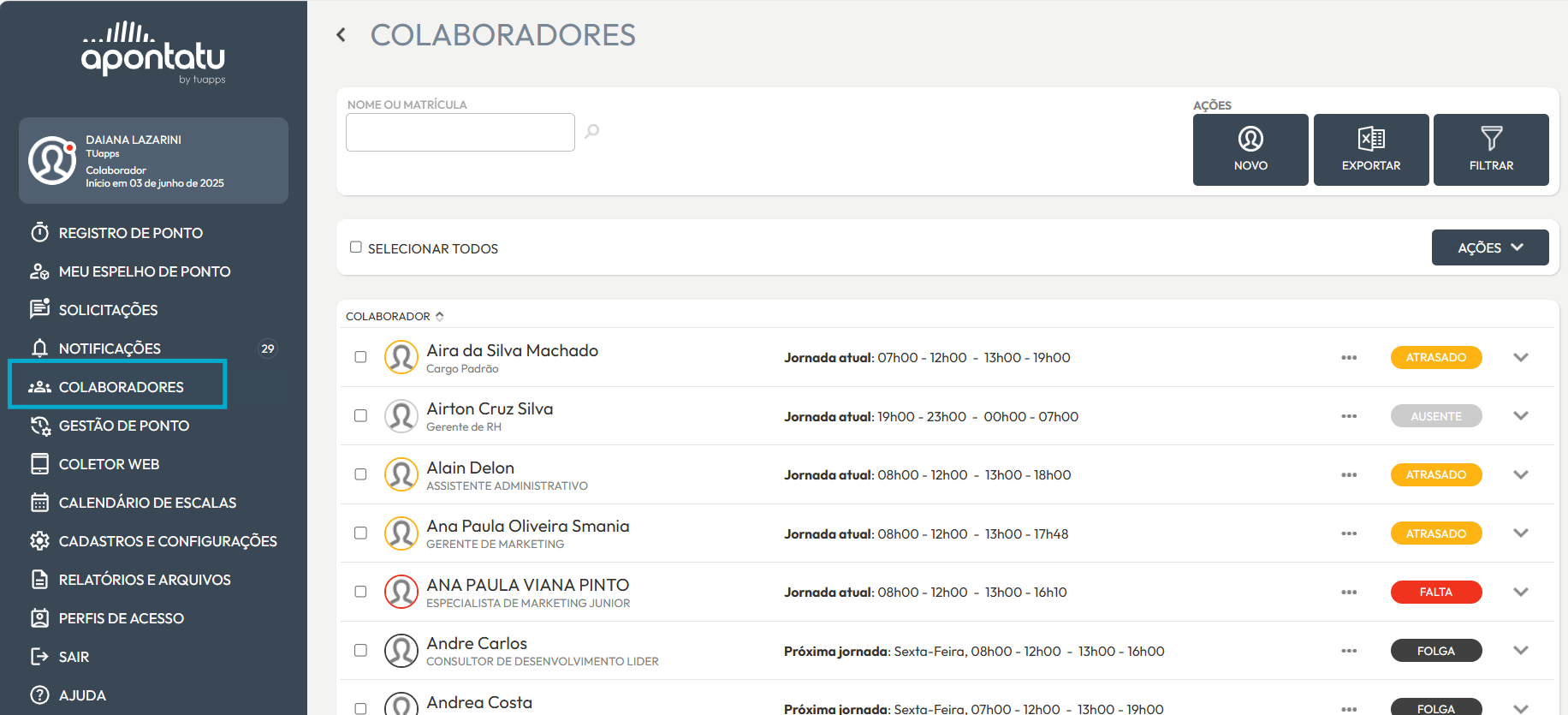Open three-dot menu for Airton Cruz Silva
Image resolution: width=1568 pixels, height=715 pixels.
(1349, 416)
